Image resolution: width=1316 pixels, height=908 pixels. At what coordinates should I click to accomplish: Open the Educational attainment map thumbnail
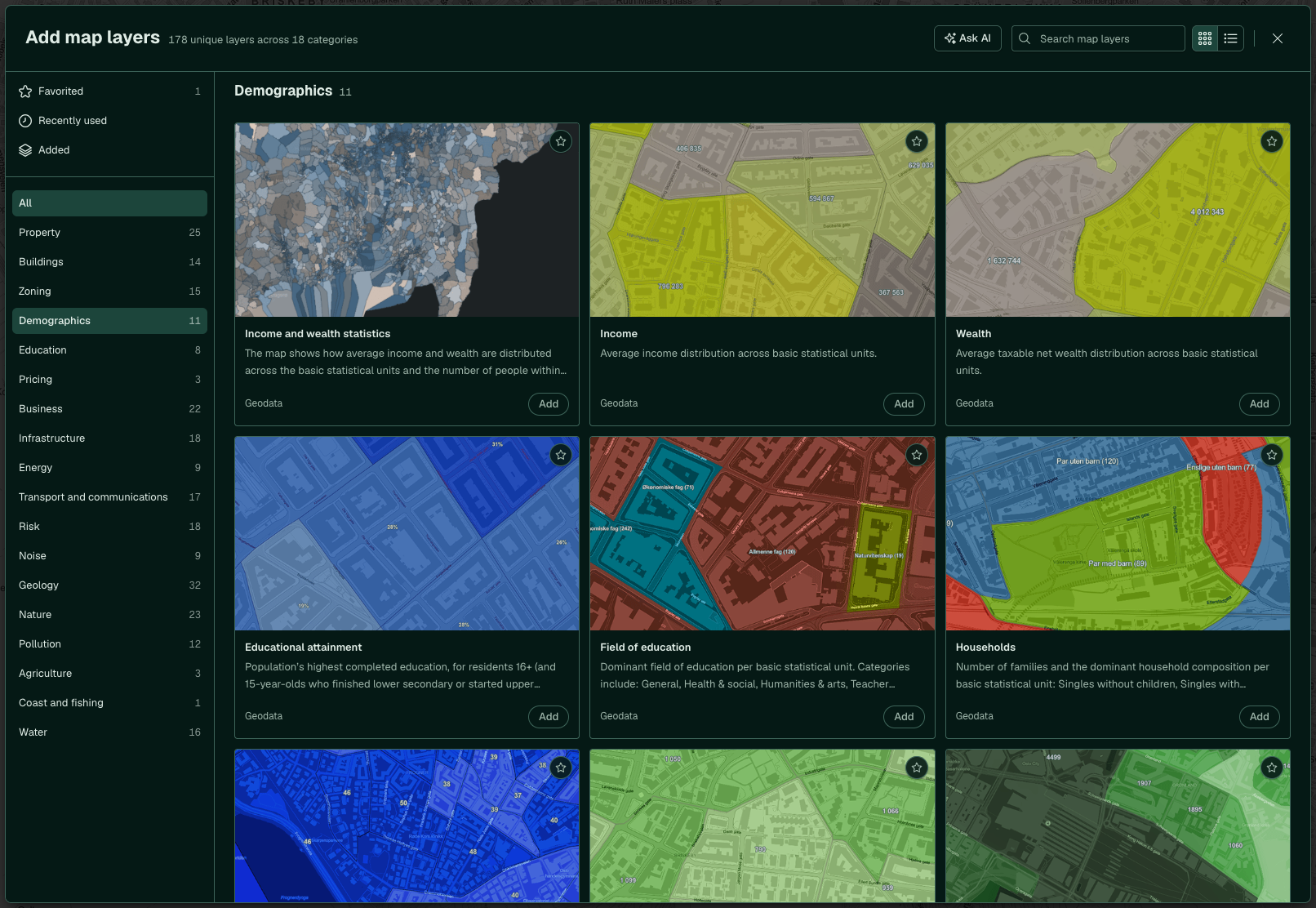407,533
